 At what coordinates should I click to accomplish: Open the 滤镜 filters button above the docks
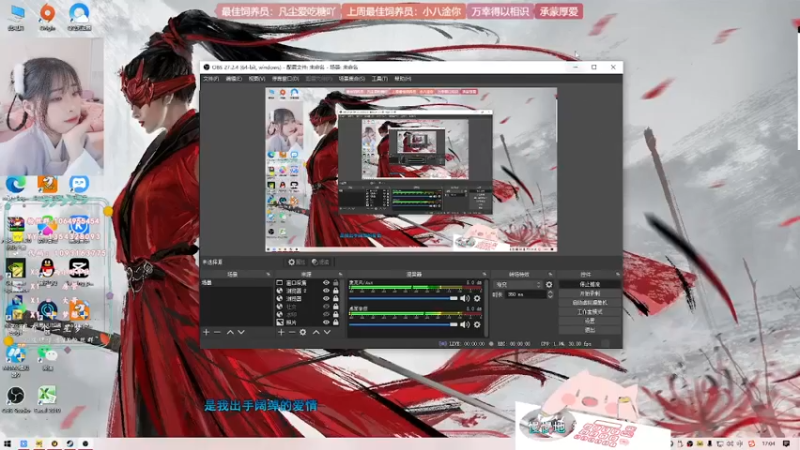coord(320,262)
